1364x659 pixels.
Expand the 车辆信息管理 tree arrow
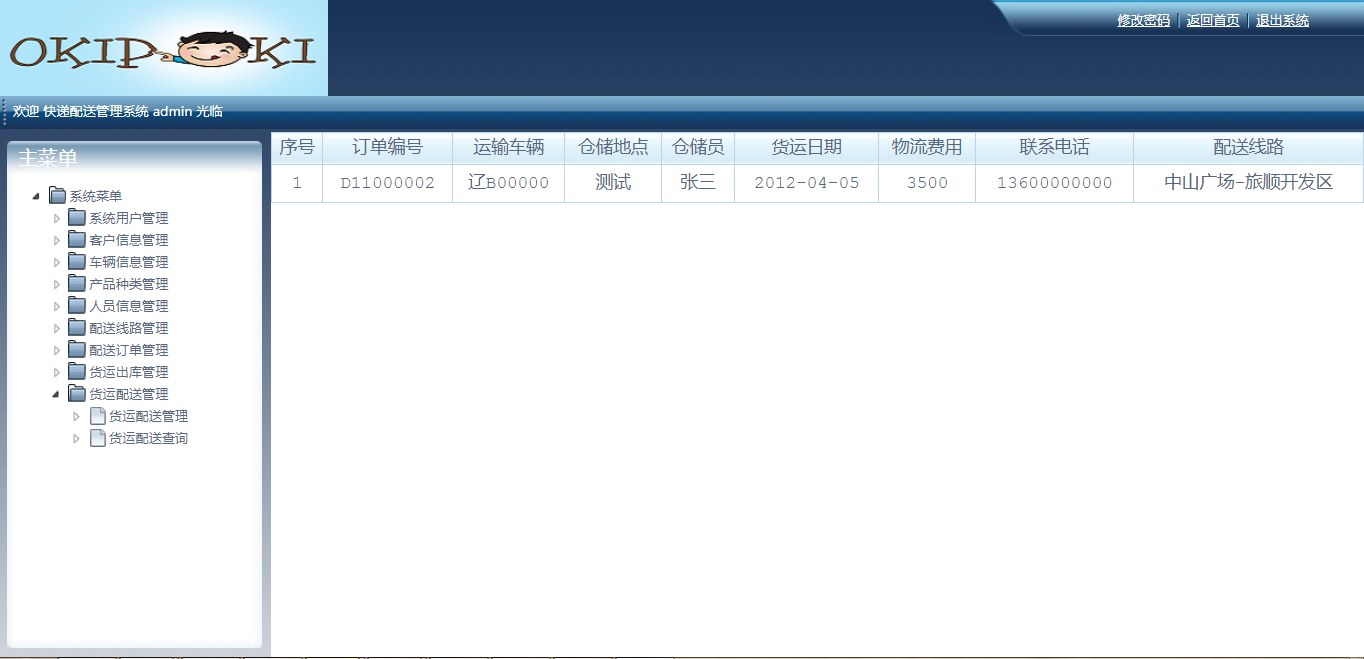(57, 262)
